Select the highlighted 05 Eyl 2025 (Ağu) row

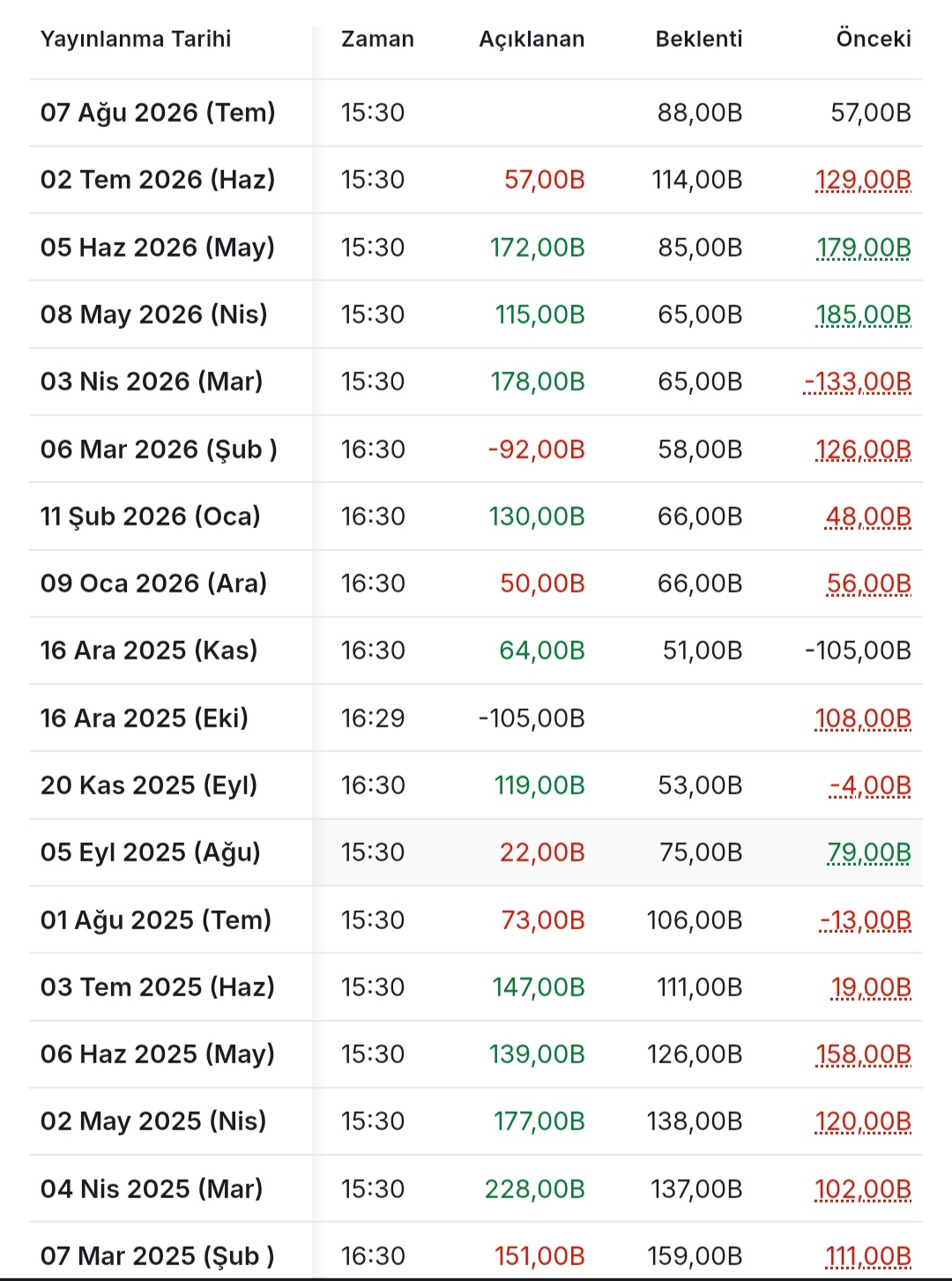point(476,853)
